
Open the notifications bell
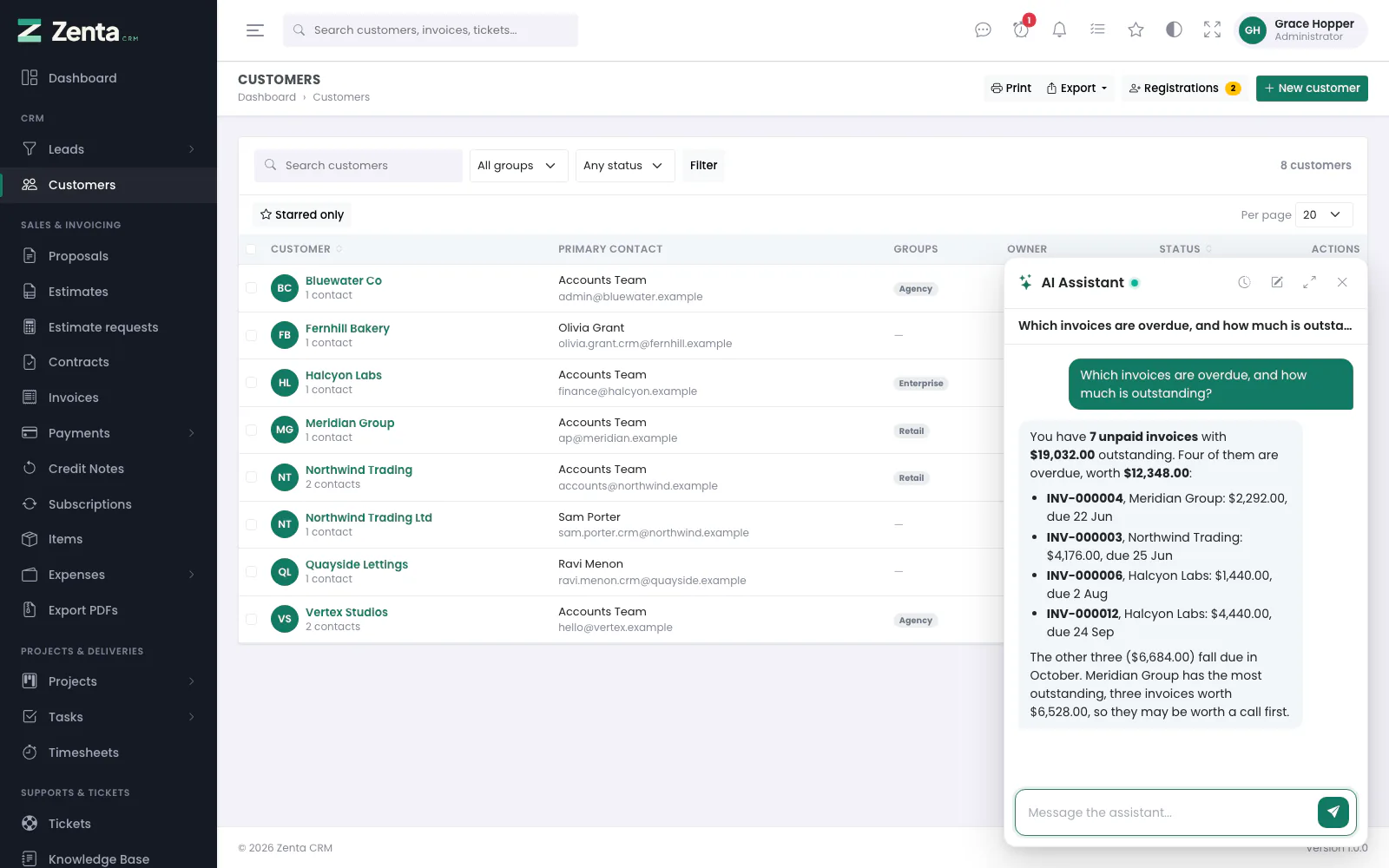1059,30
